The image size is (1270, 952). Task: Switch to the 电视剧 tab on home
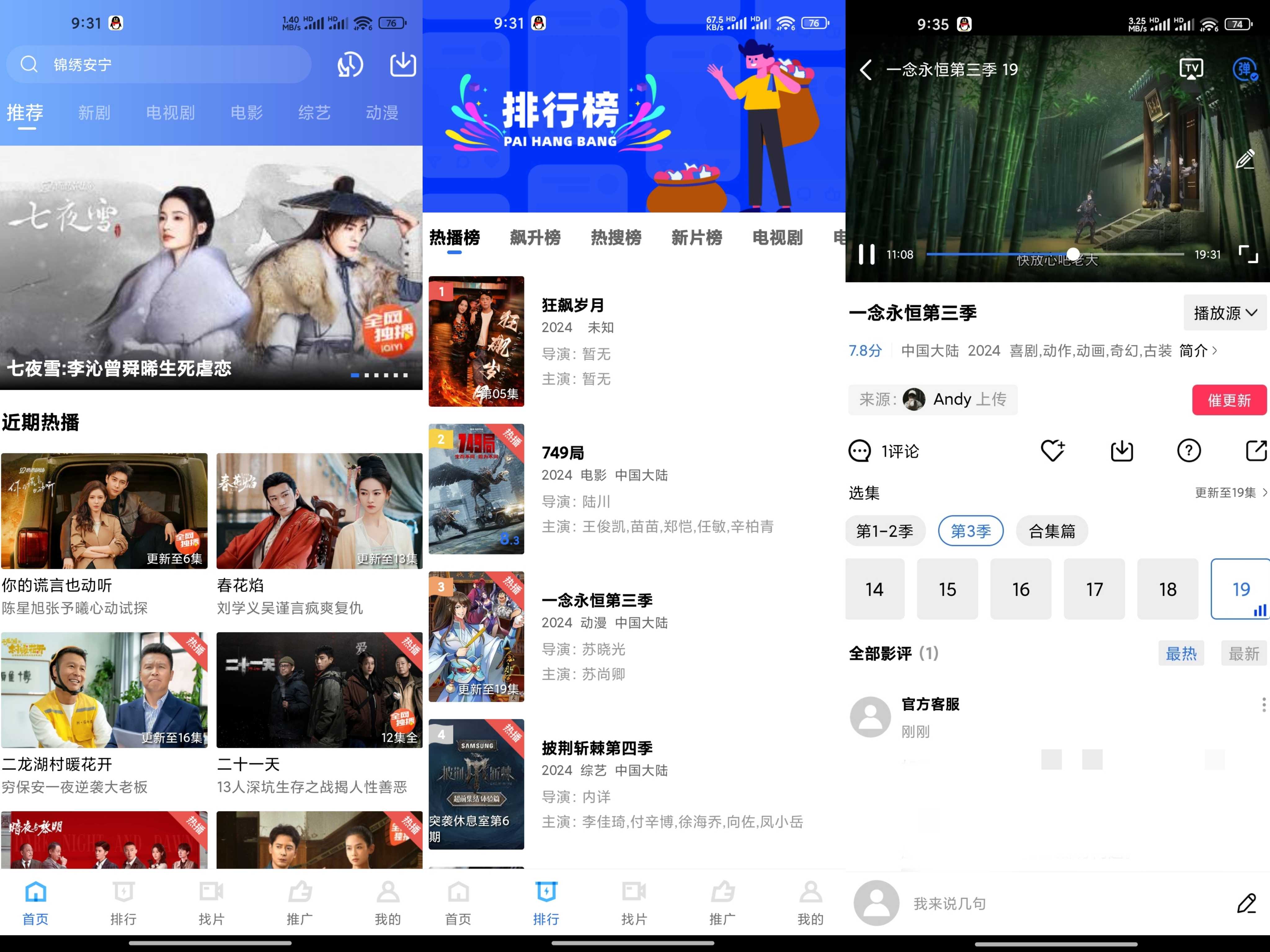[171, 112]
